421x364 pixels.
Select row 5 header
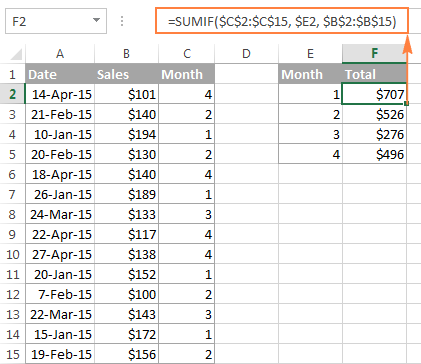pos(12,154)
